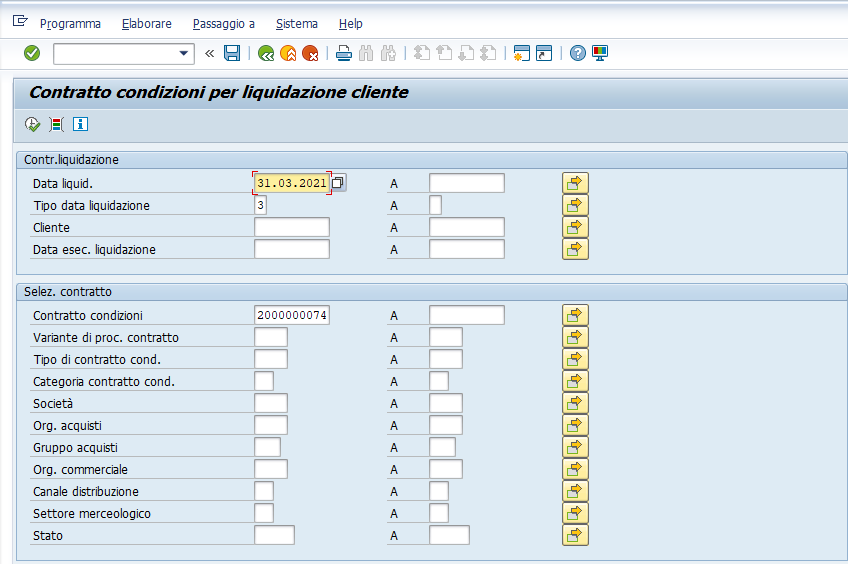Open multiple selection for Data liquid.
Image resolution: width=848 pixels, height=564 pixels.
coord(575,183)
